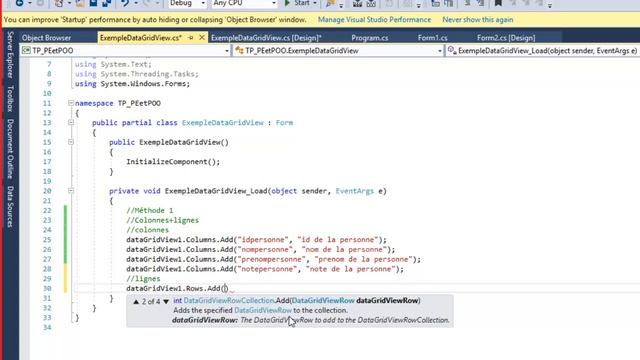Viewport: 640px width, 360px height.
Task: Select the ExempleDataGridView.cs* code tab
Action: tap(141, 38)
